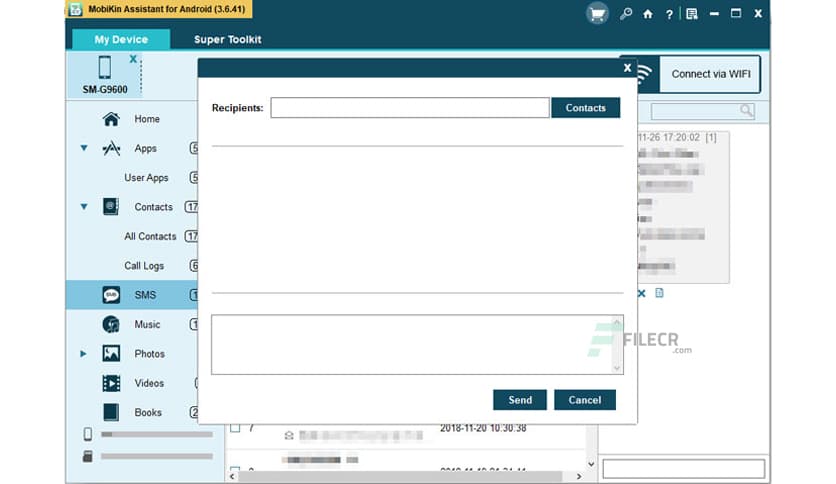Click the SD card storage icon
The height and width of the screenshot is (484, 836).
(x=88, y=456)
